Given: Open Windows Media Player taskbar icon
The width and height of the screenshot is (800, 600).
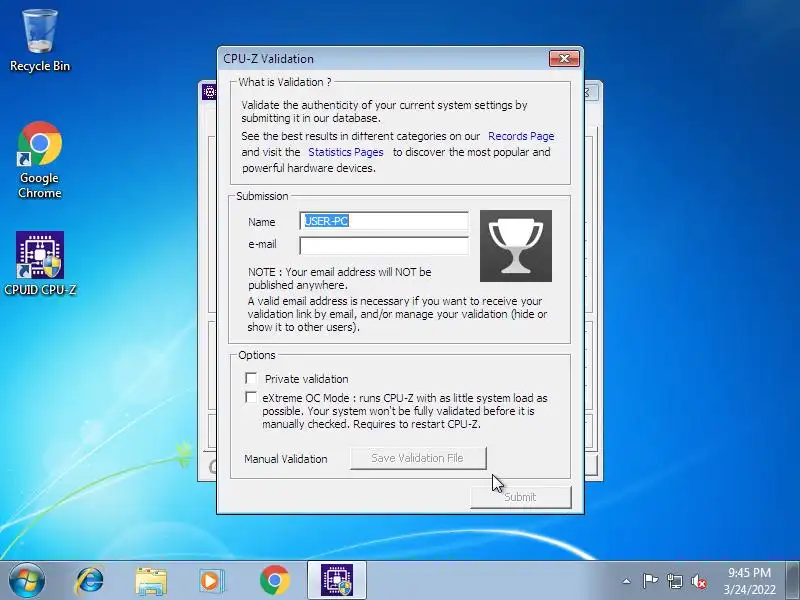Looking at the screenshot, I should [211, 581].
